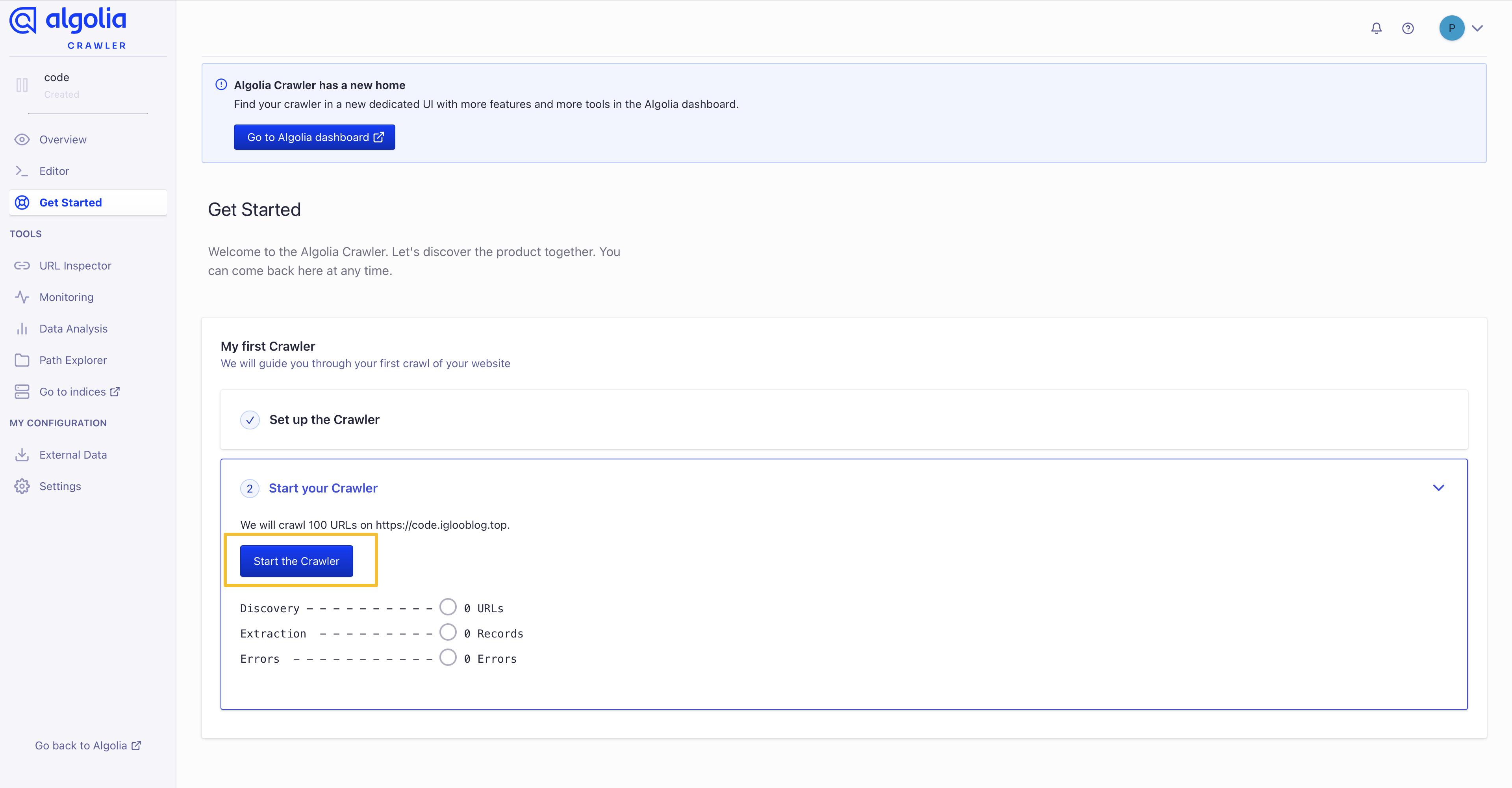Open the Settings gear icon

pos(22,486)
